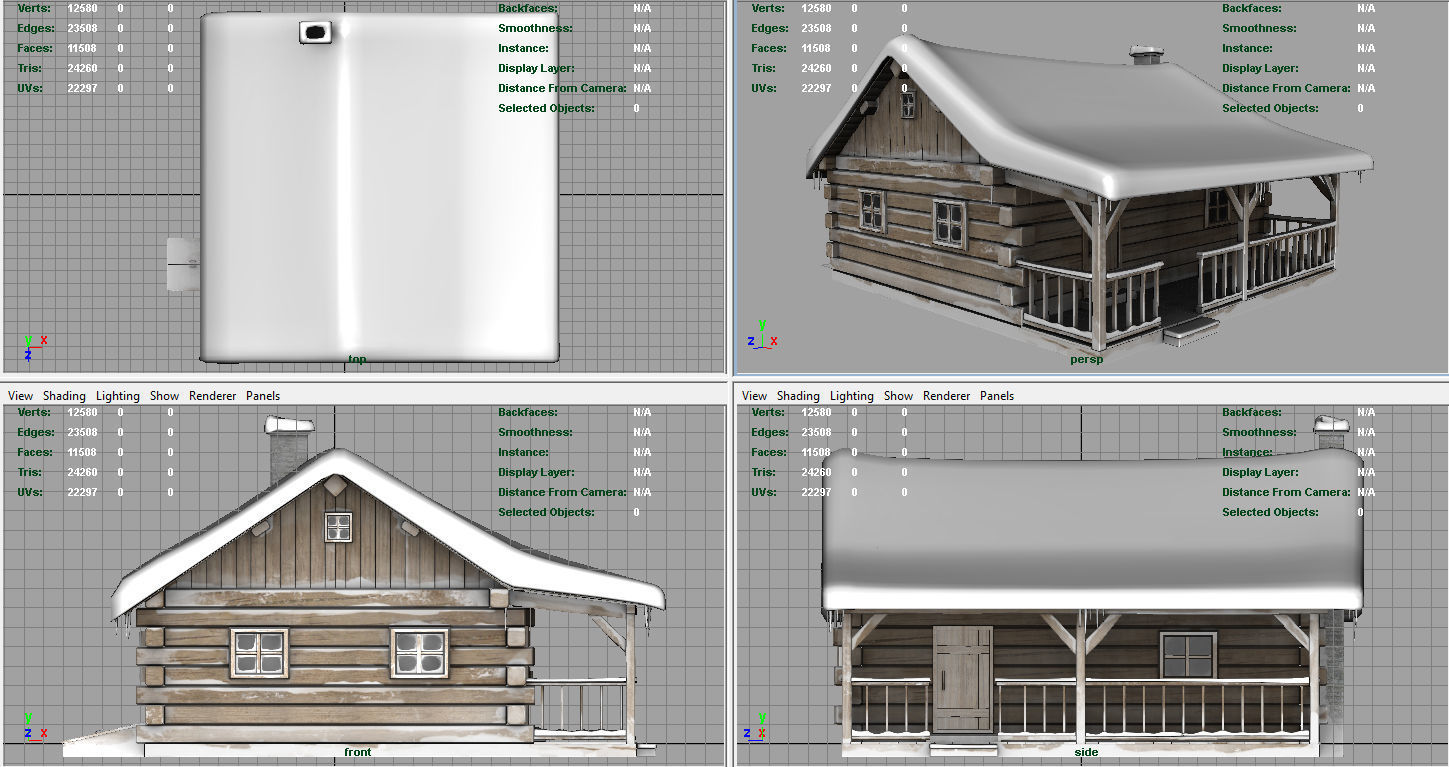Click the 'side' camera name label
Viewport: 1449px width, 767px height.
[x=1086, y=752]
